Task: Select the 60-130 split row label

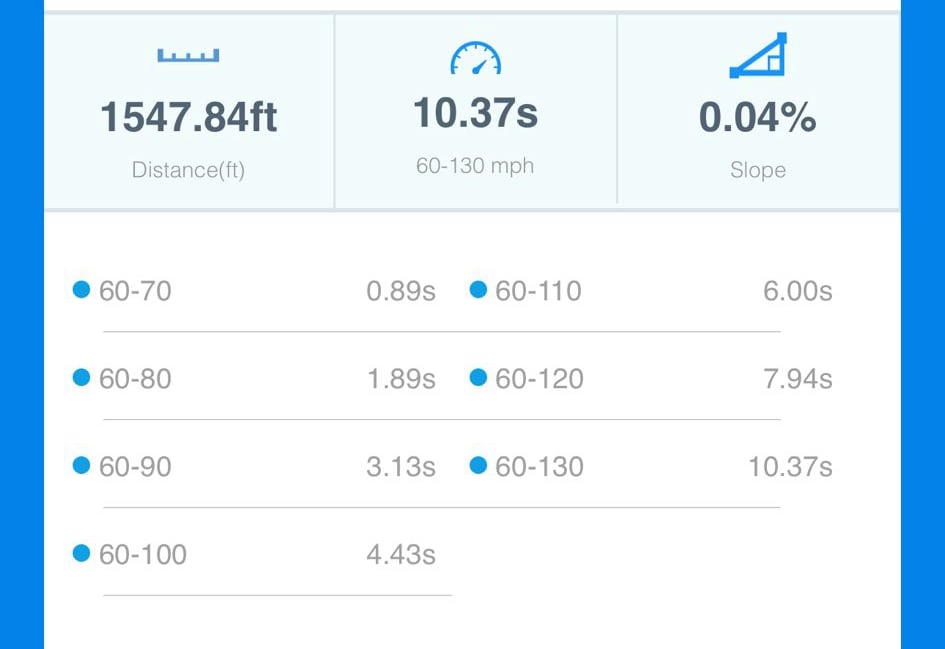Action: point(539,467)
